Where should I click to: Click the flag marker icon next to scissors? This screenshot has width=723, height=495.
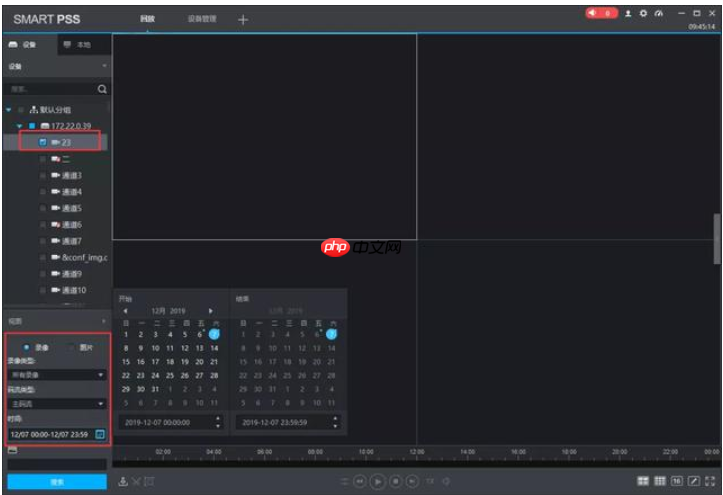(x=149, y=482)
